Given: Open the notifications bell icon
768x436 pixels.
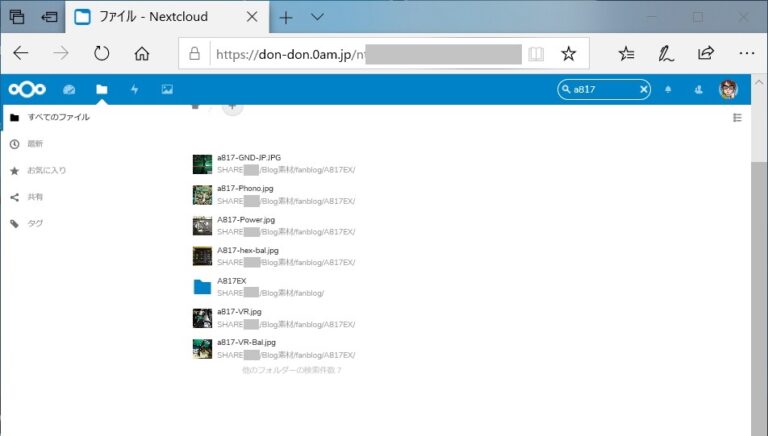Looking at the screenshot, I should point(668,89).
